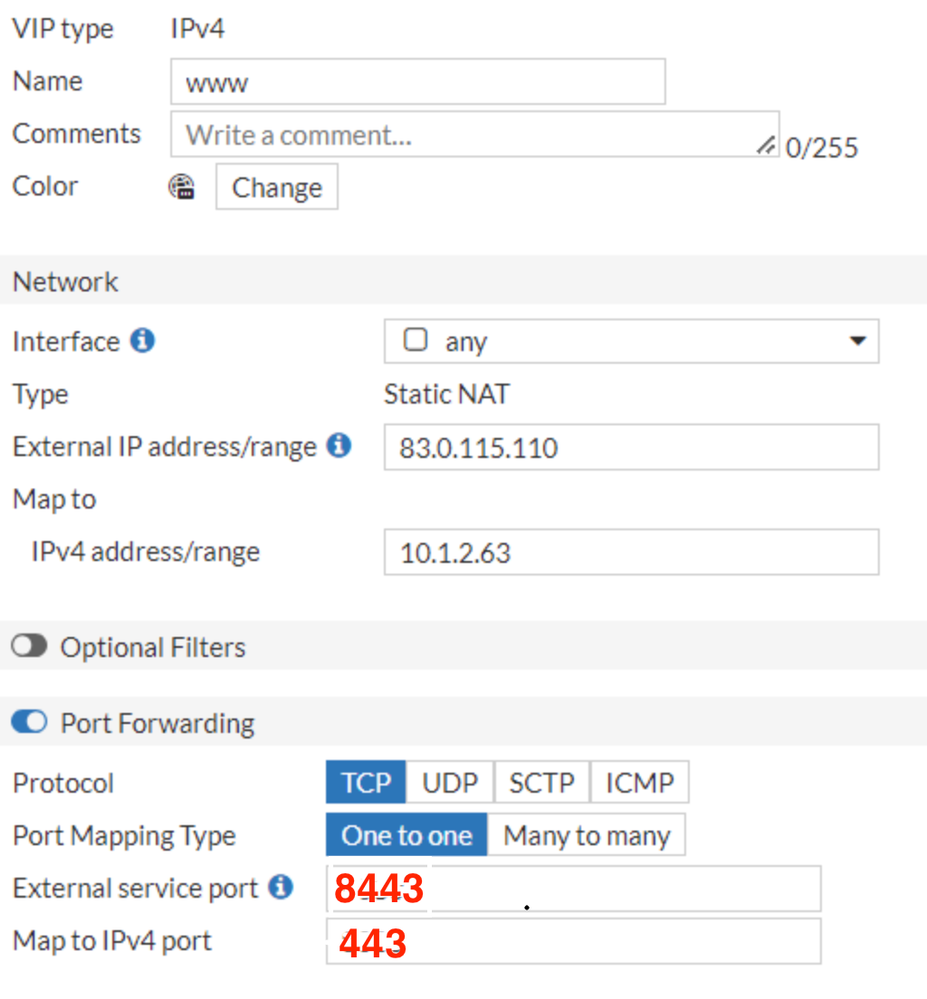927x999 pixels.
Task: Click the External IP address info icon
Action: (x=340, y=446)
